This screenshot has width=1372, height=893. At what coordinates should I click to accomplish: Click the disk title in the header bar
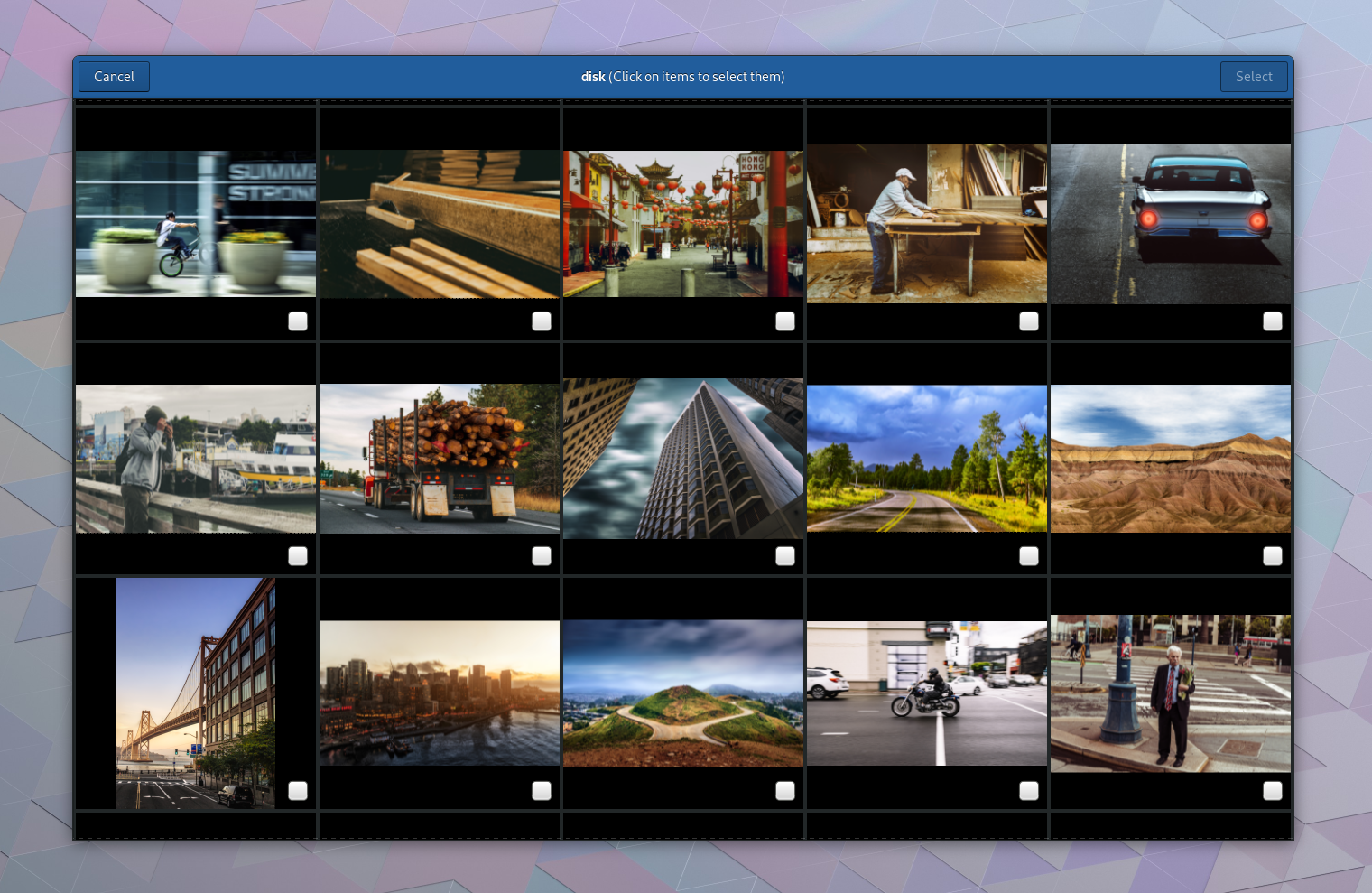(593, 77)
